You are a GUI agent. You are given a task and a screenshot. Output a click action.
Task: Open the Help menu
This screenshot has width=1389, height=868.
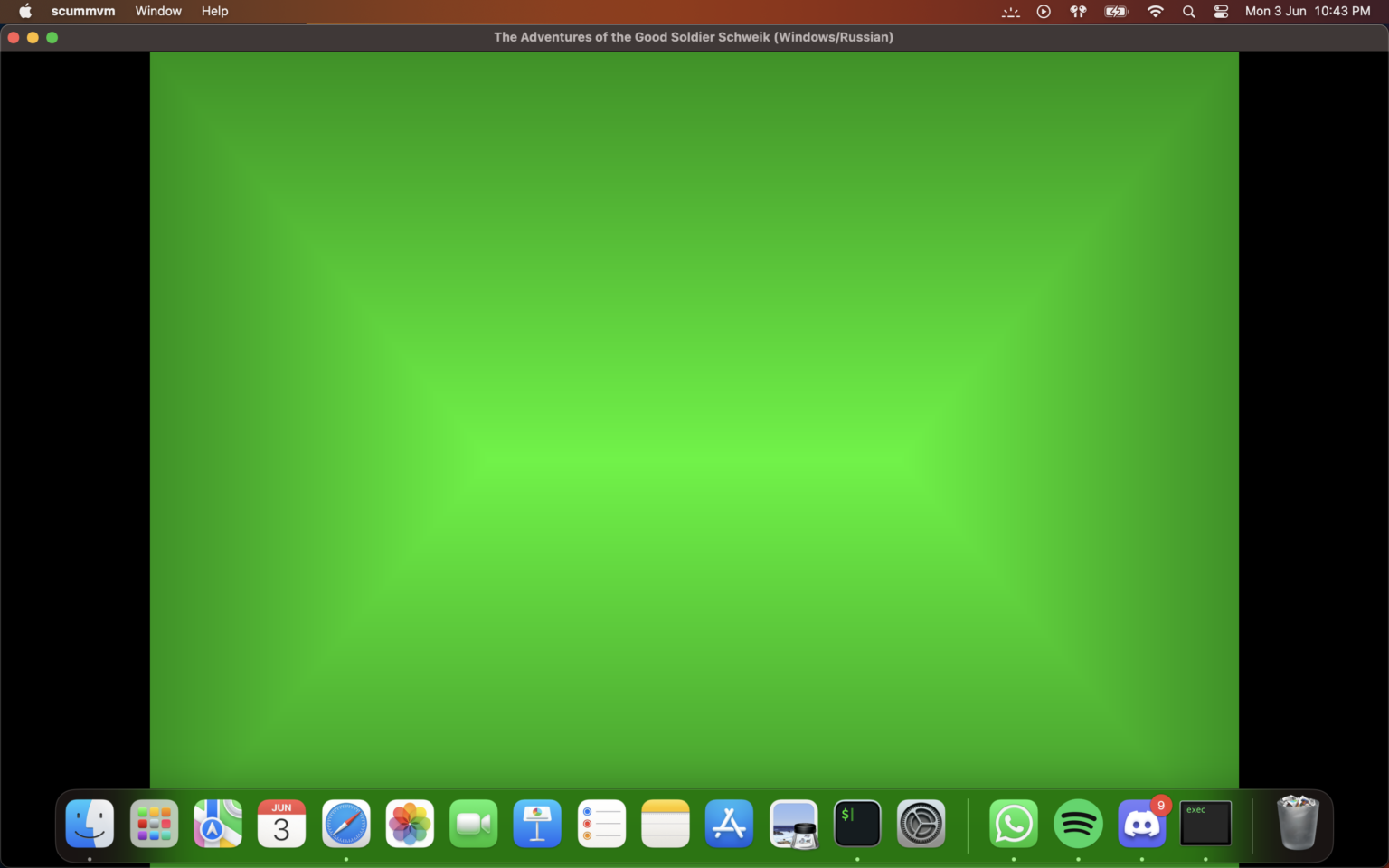coord(214,11)
